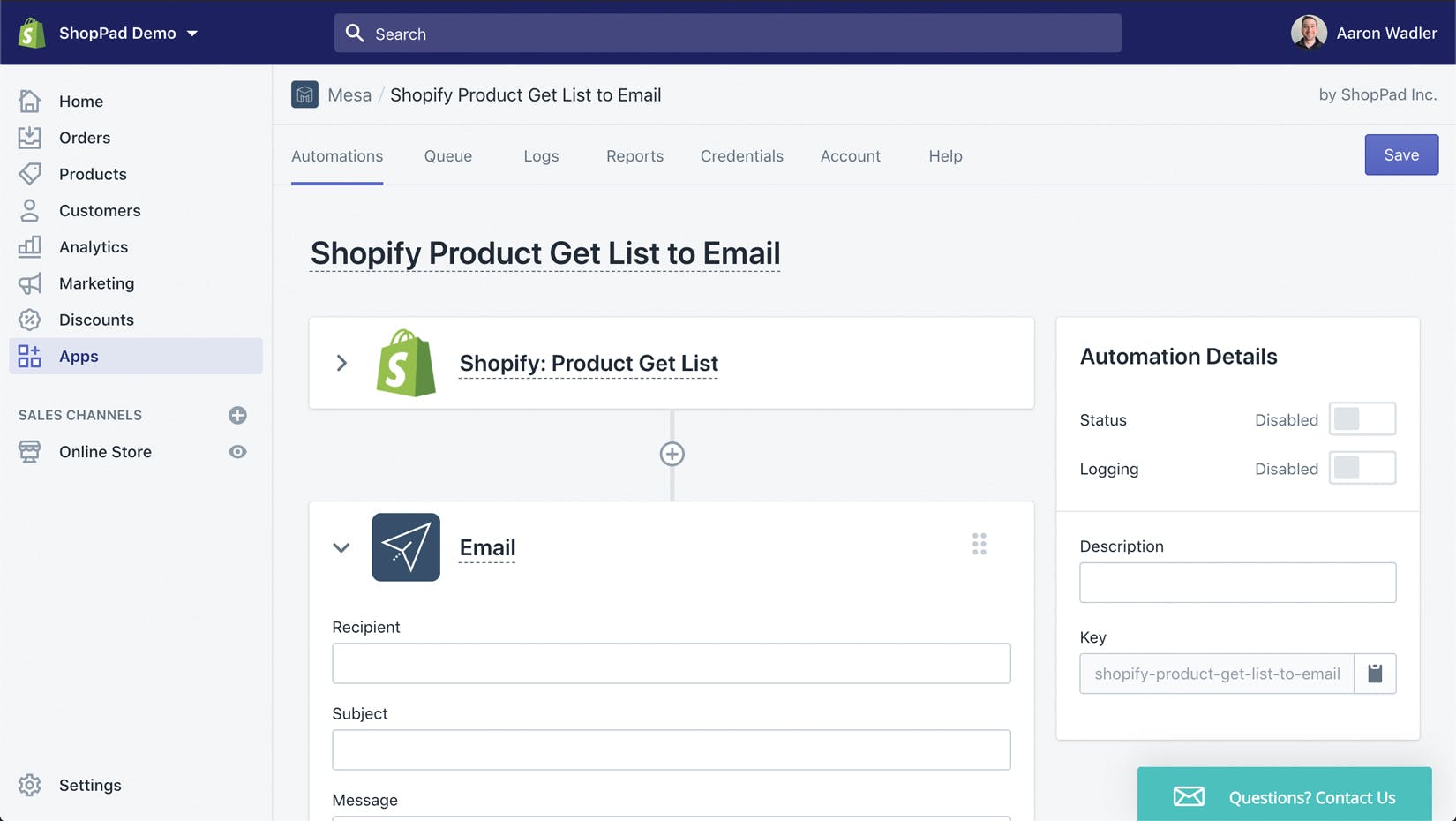This screenshot has width=1456, height=821.
Task: Click the Customers person icon
Action: pyautogui.click(x=29, y=210)
